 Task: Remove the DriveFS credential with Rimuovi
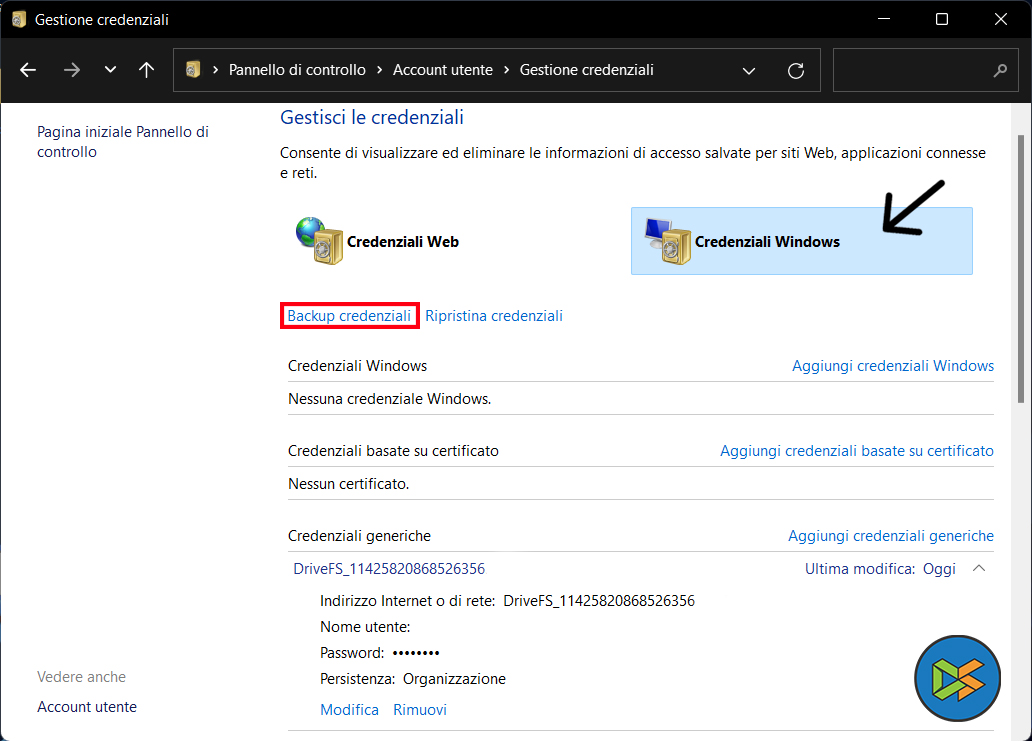tap(419, 710)
